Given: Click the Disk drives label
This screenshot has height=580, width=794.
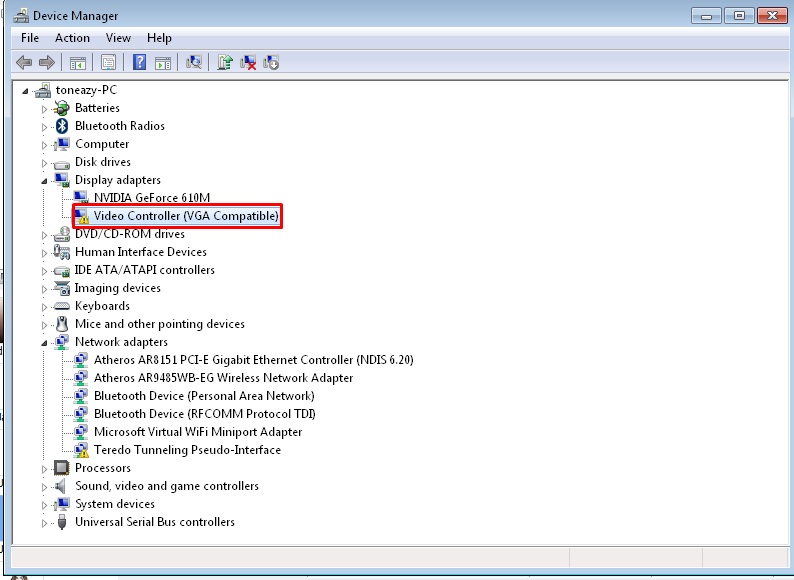Looking at the screenshot, I should (103, 162).
